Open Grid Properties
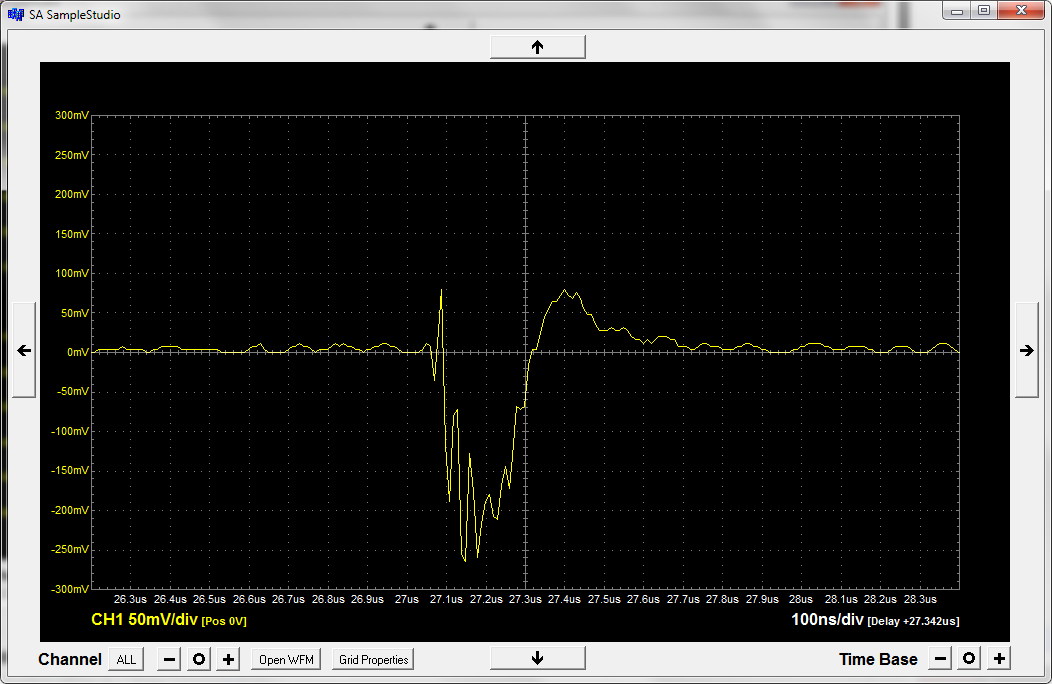This screenshot has height=684, width=1052. click(x=374, y=659)
